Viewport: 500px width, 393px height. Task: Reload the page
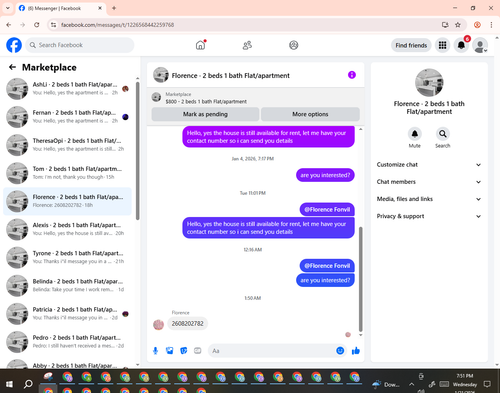37,25
